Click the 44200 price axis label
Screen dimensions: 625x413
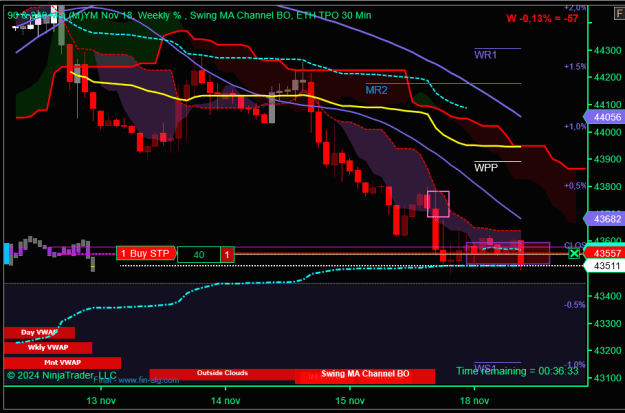(x=607, y=77)
